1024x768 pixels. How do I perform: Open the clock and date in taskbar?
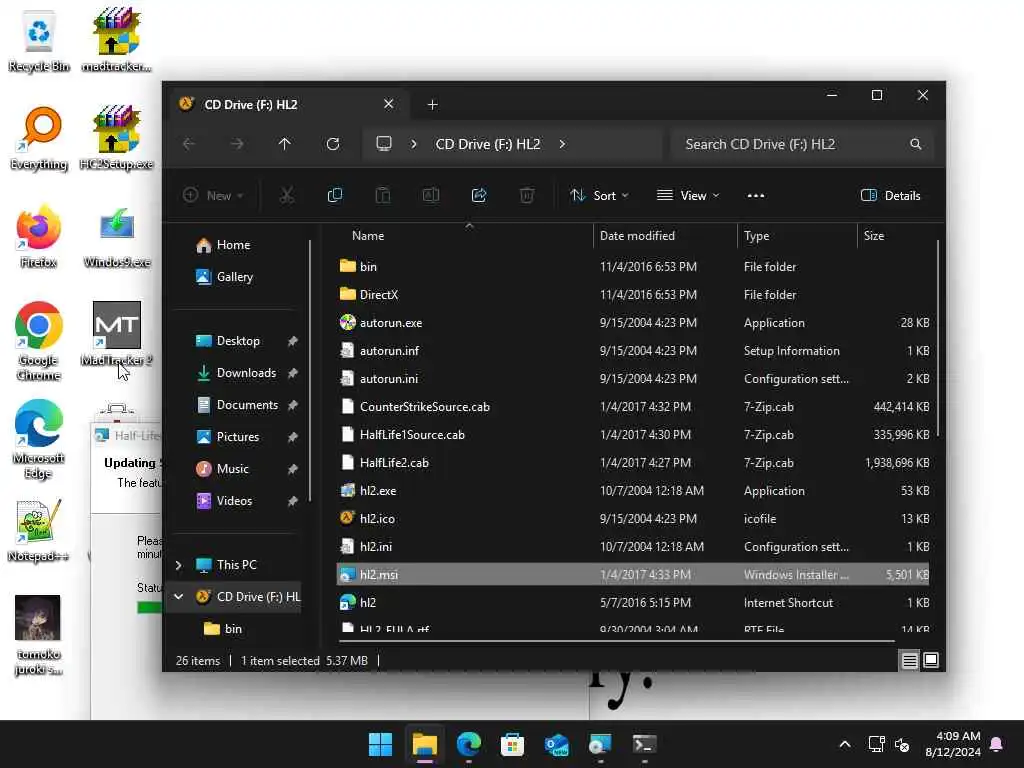pyautogui.click(x=953, y=744)
